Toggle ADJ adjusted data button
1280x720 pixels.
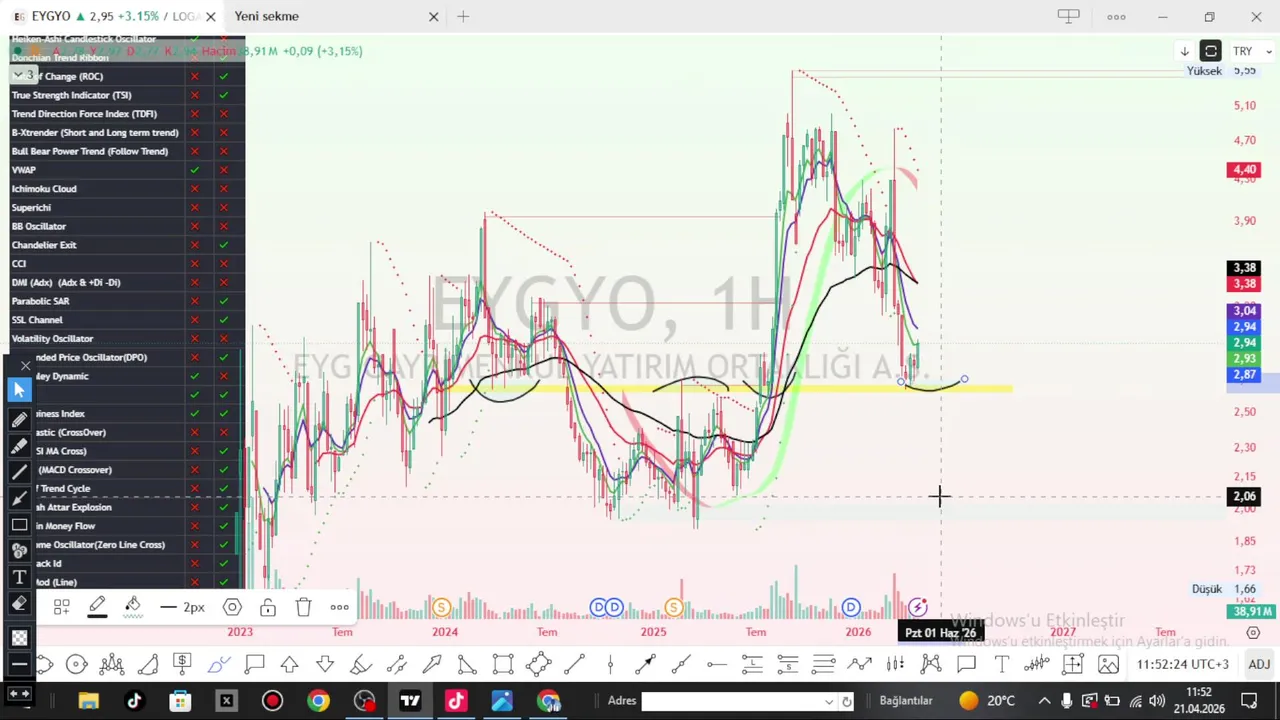point(1259,664)
